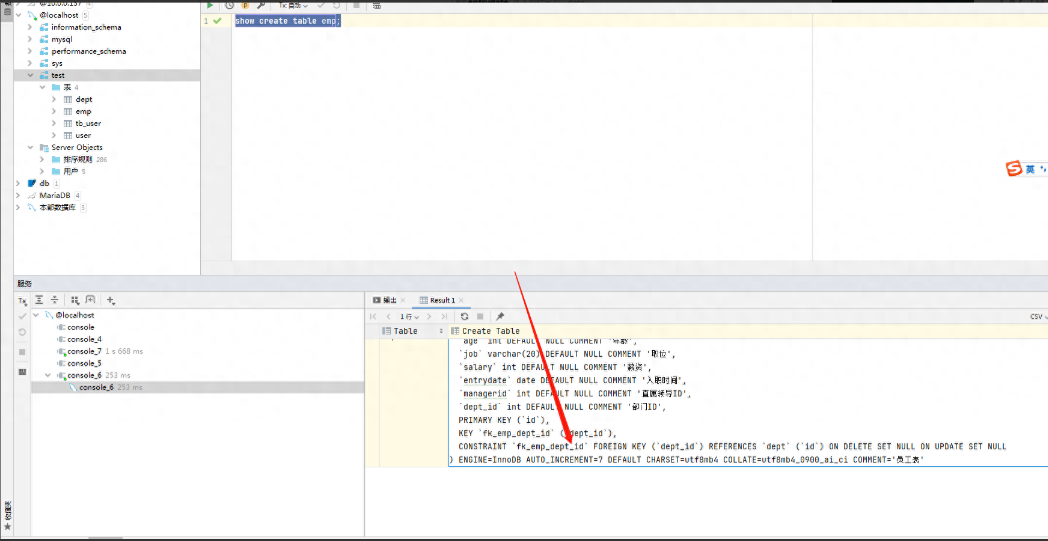Go to next page of results
The height and width of the screenshot is (541, 1048).
429,316
